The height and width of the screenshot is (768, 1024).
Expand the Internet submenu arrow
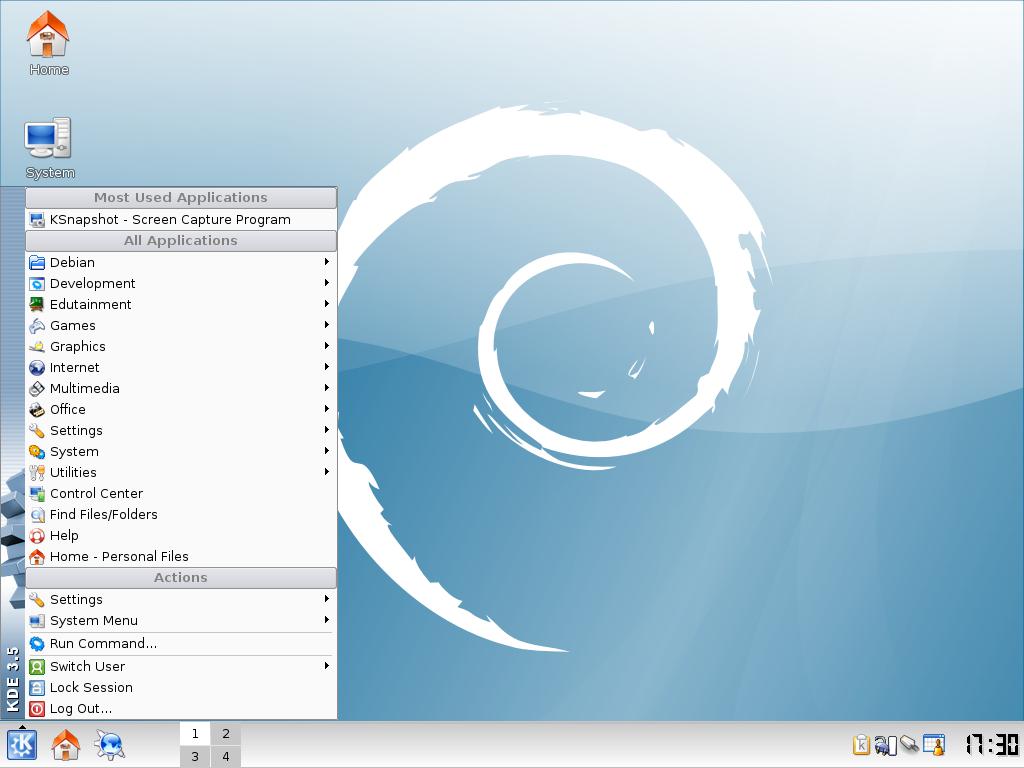tap(327, 366)
